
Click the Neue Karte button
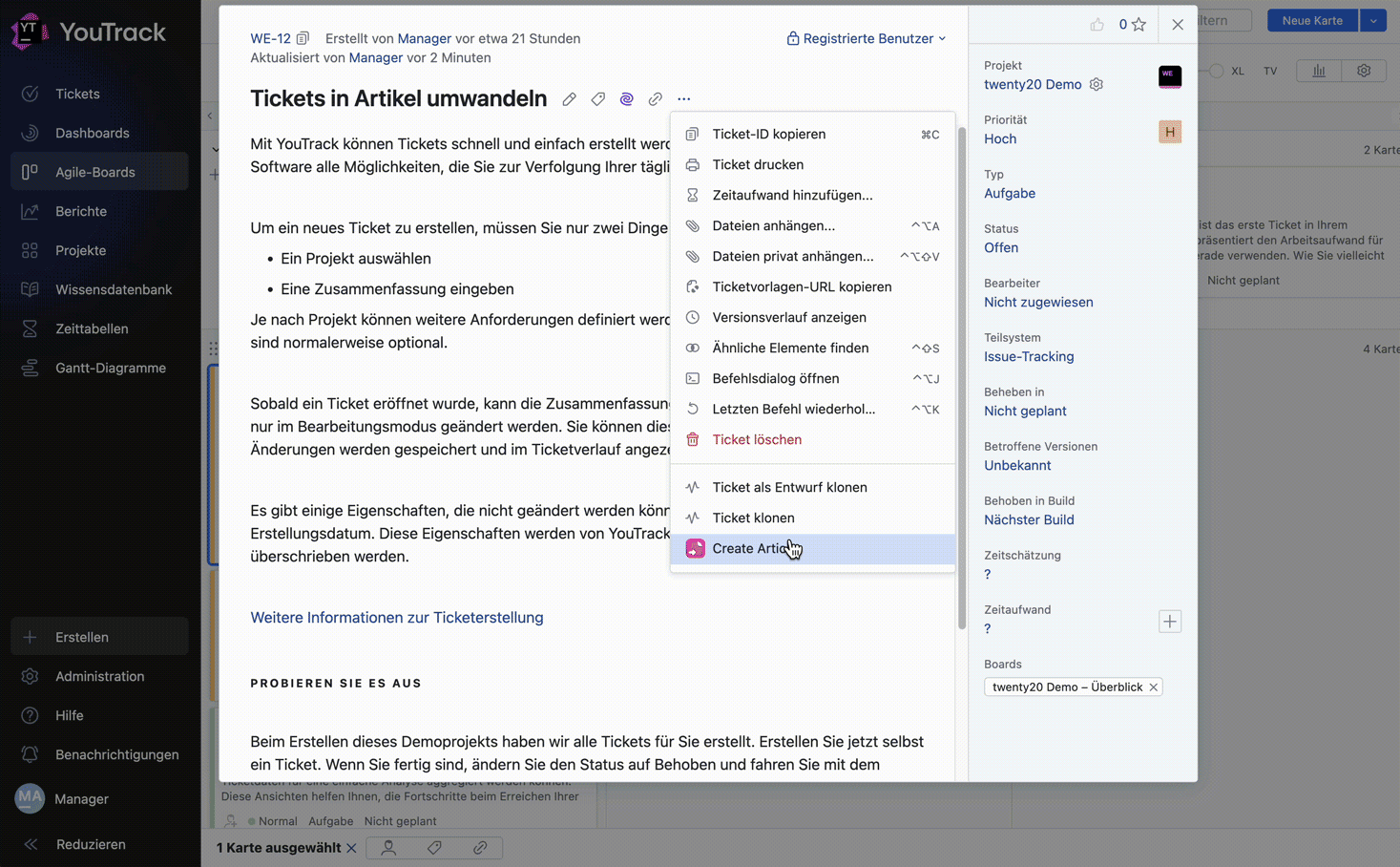pyautogui.click(x=1312, y=19)
